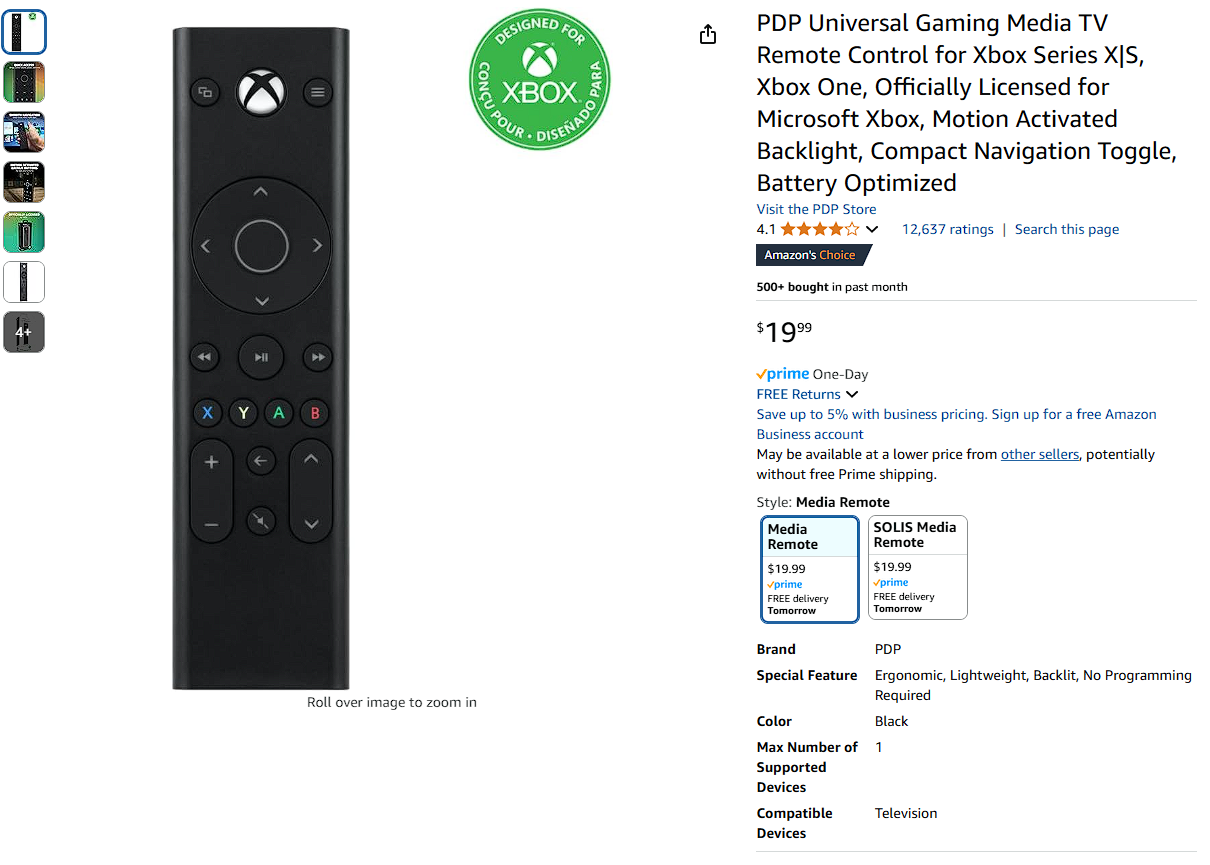The width and height of the screenshot is (1210, 865).
Task: Choose the SOLIS Media Remote style option
Action: click(x=917, y=567)
